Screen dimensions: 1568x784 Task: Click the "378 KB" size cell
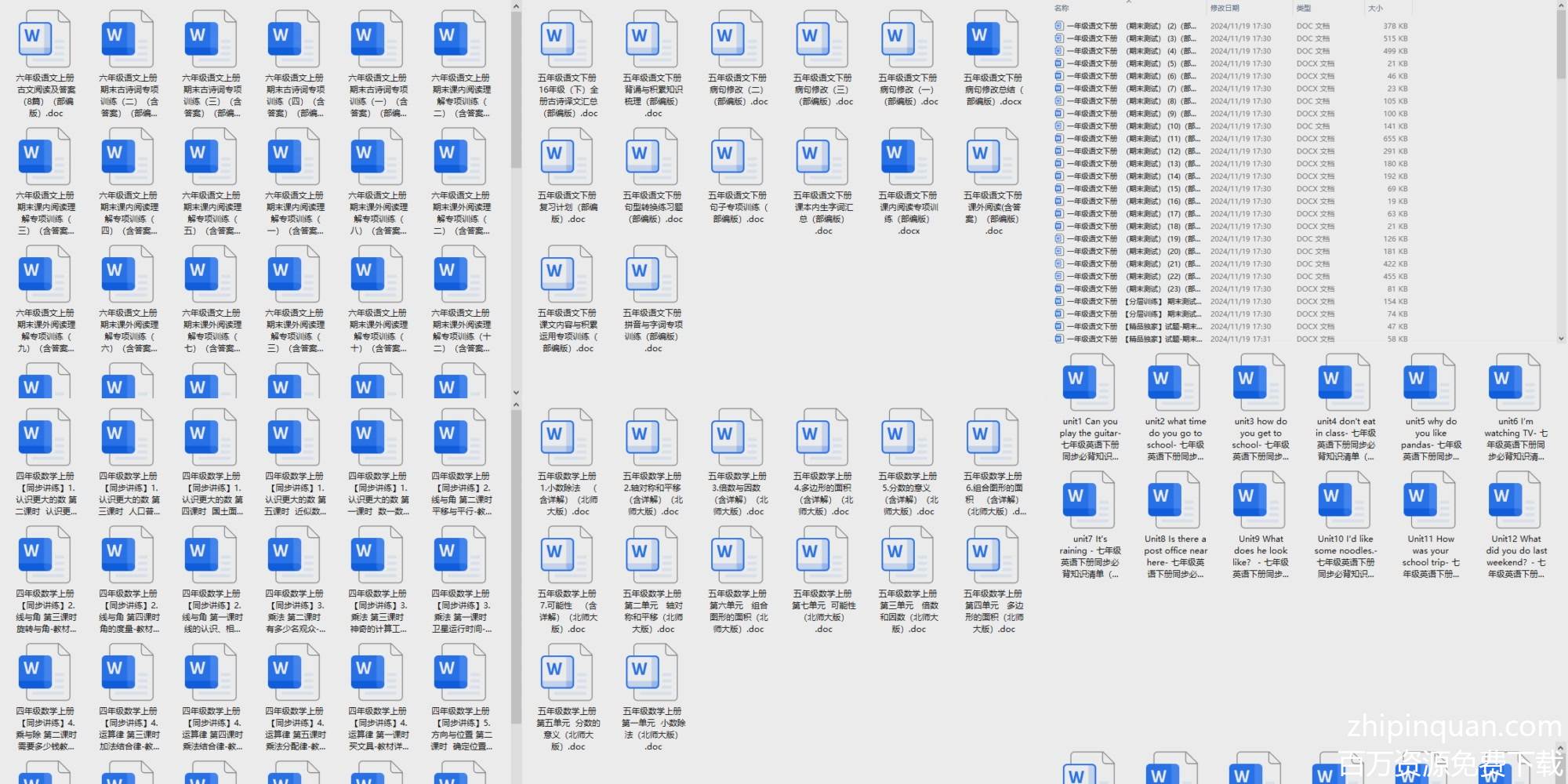pyautogui.click(x=1395, y=26)
